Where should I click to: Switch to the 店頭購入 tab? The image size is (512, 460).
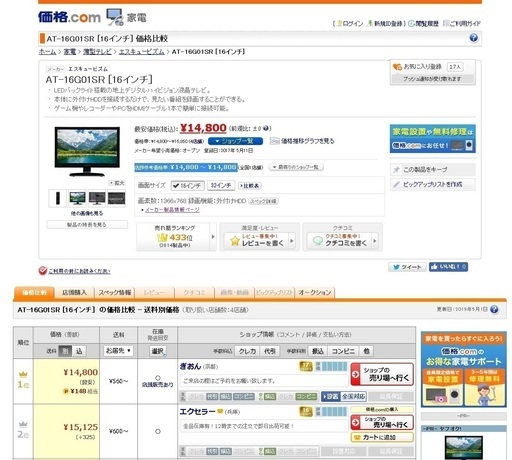pyautogui.click(x=74, y=293)
